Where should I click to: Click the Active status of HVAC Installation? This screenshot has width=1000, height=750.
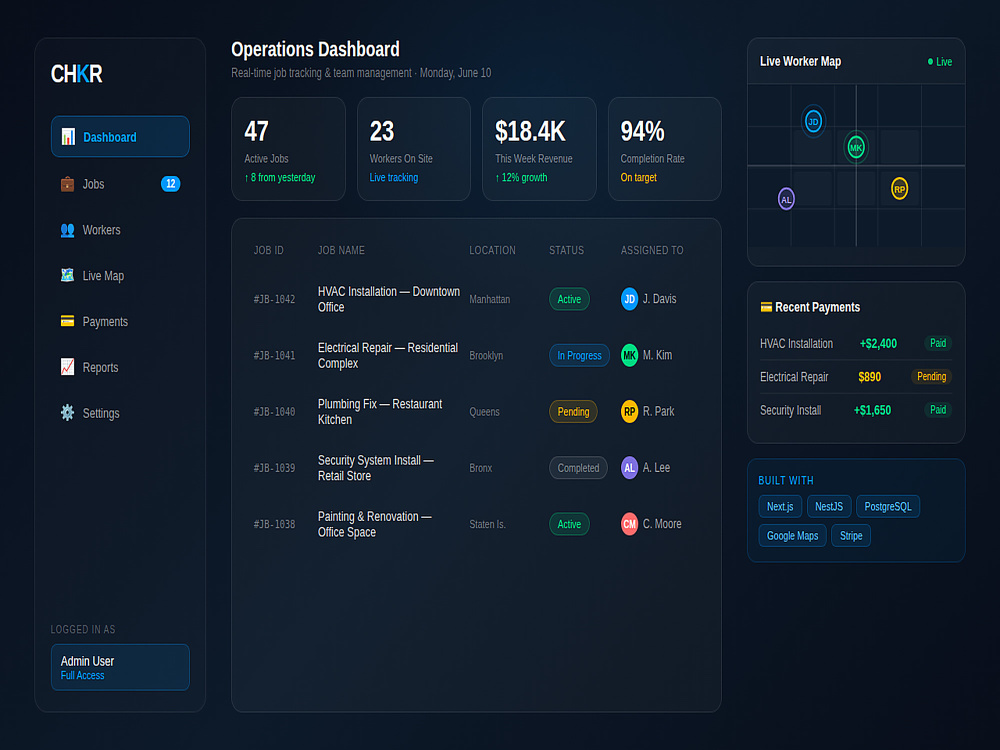(x=569, y=299)
